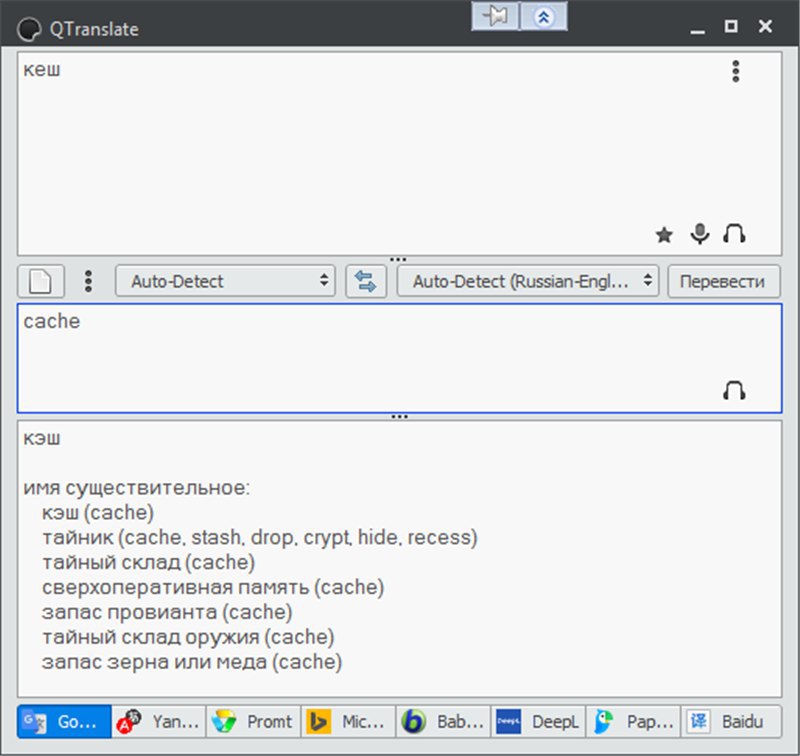Close the QTranslate window

[x=765, y=26]
